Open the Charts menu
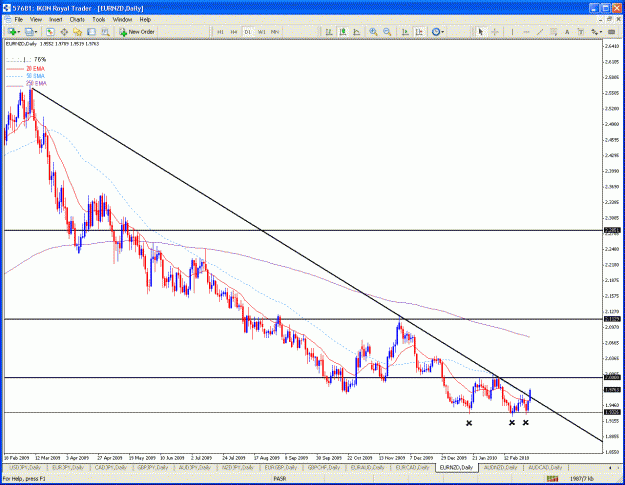The height and width of the screenshot is (485, 625). [77, 19]
